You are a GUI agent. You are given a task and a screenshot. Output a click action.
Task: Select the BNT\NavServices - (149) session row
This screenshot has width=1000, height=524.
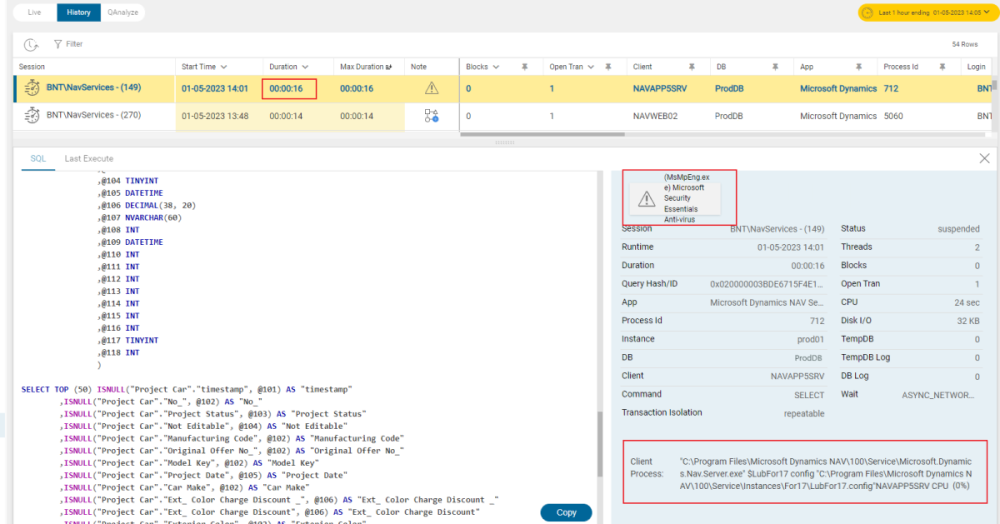coord(503,89)
